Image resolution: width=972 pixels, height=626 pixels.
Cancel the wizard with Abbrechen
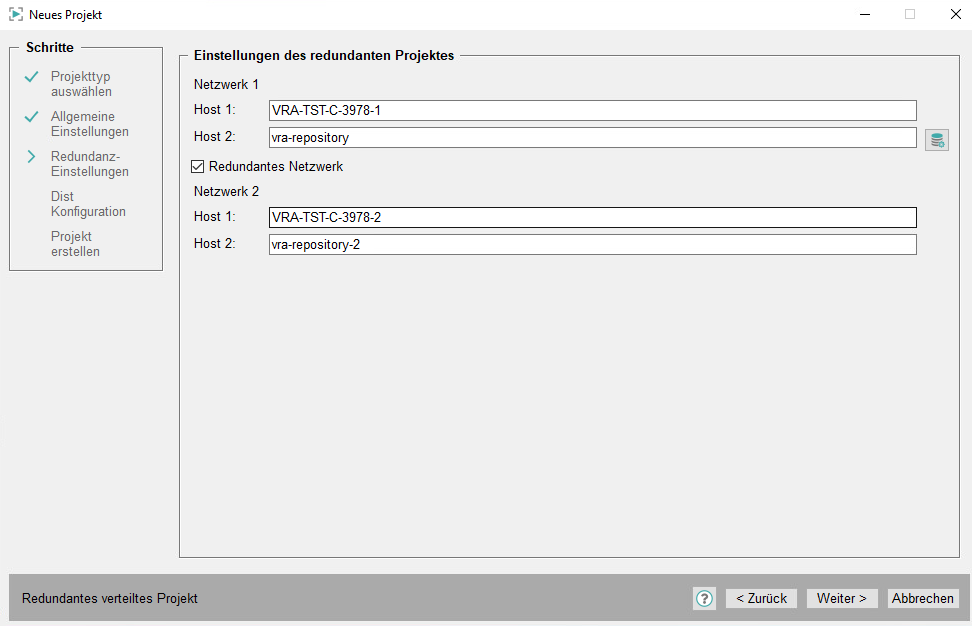[x=922, y=598]
